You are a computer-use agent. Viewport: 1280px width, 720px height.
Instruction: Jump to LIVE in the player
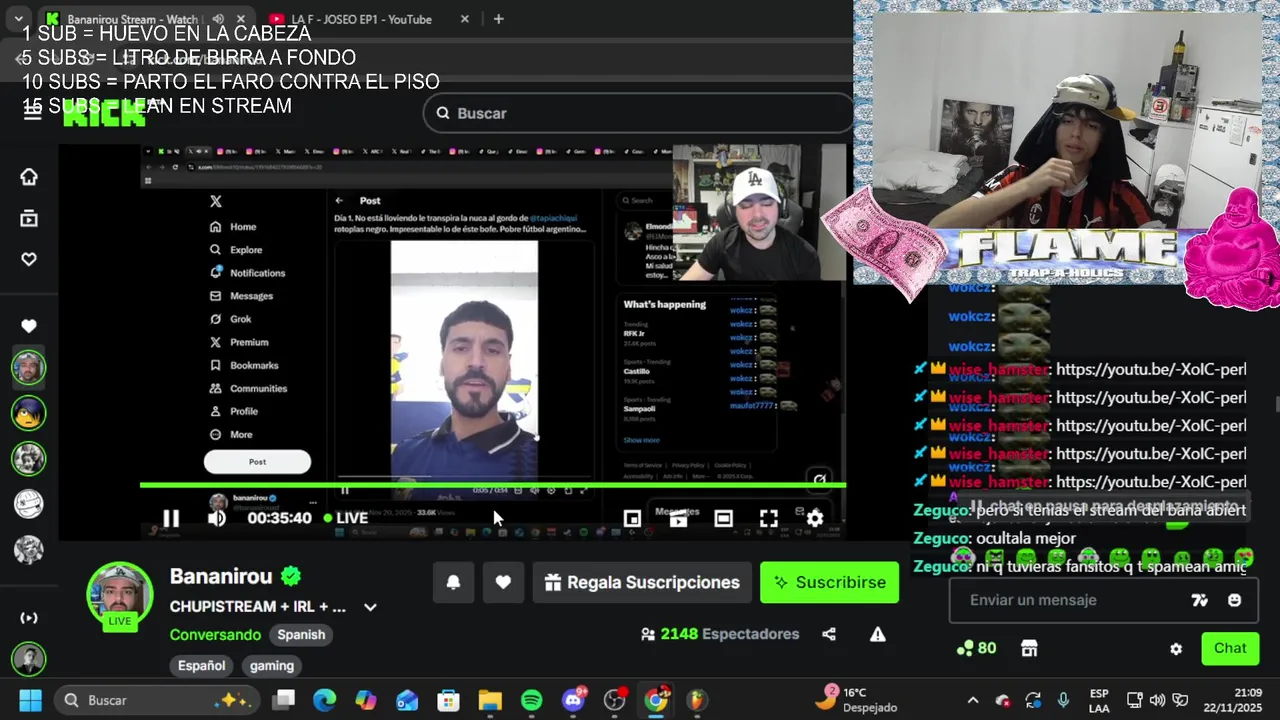pos(345,518)
